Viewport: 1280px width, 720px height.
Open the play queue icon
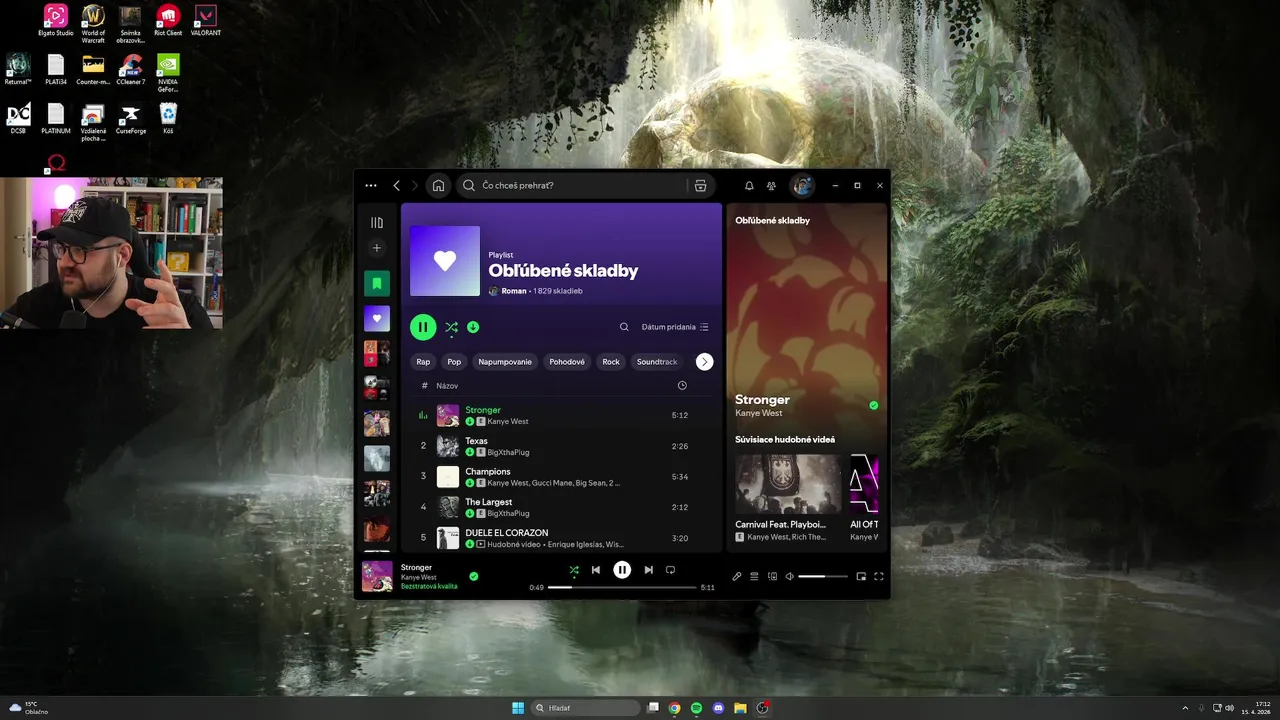755,576
